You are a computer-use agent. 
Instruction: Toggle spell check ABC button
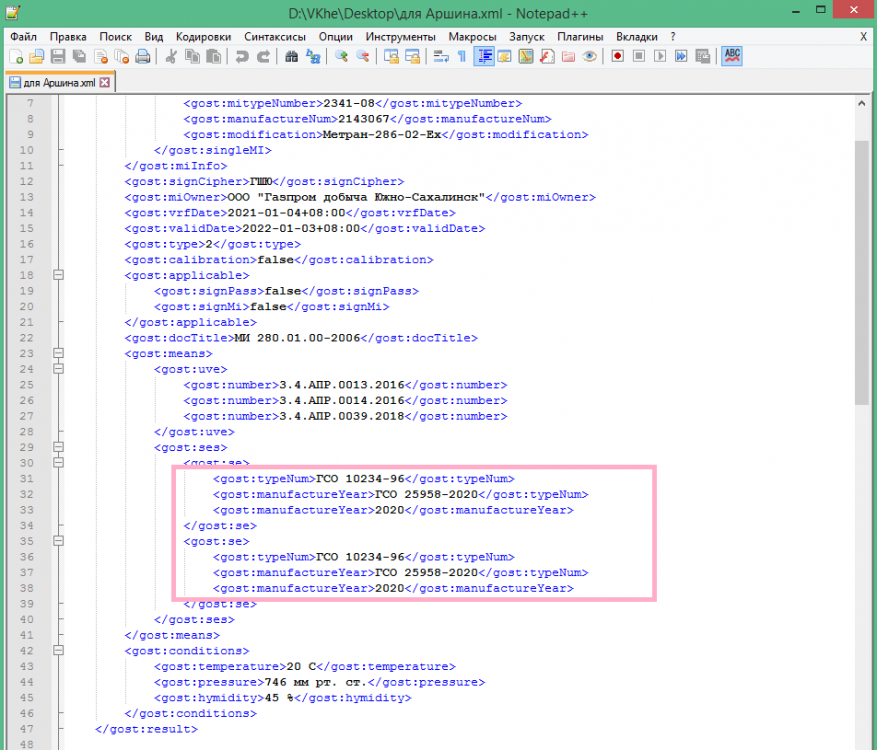[x=732, y=56]
